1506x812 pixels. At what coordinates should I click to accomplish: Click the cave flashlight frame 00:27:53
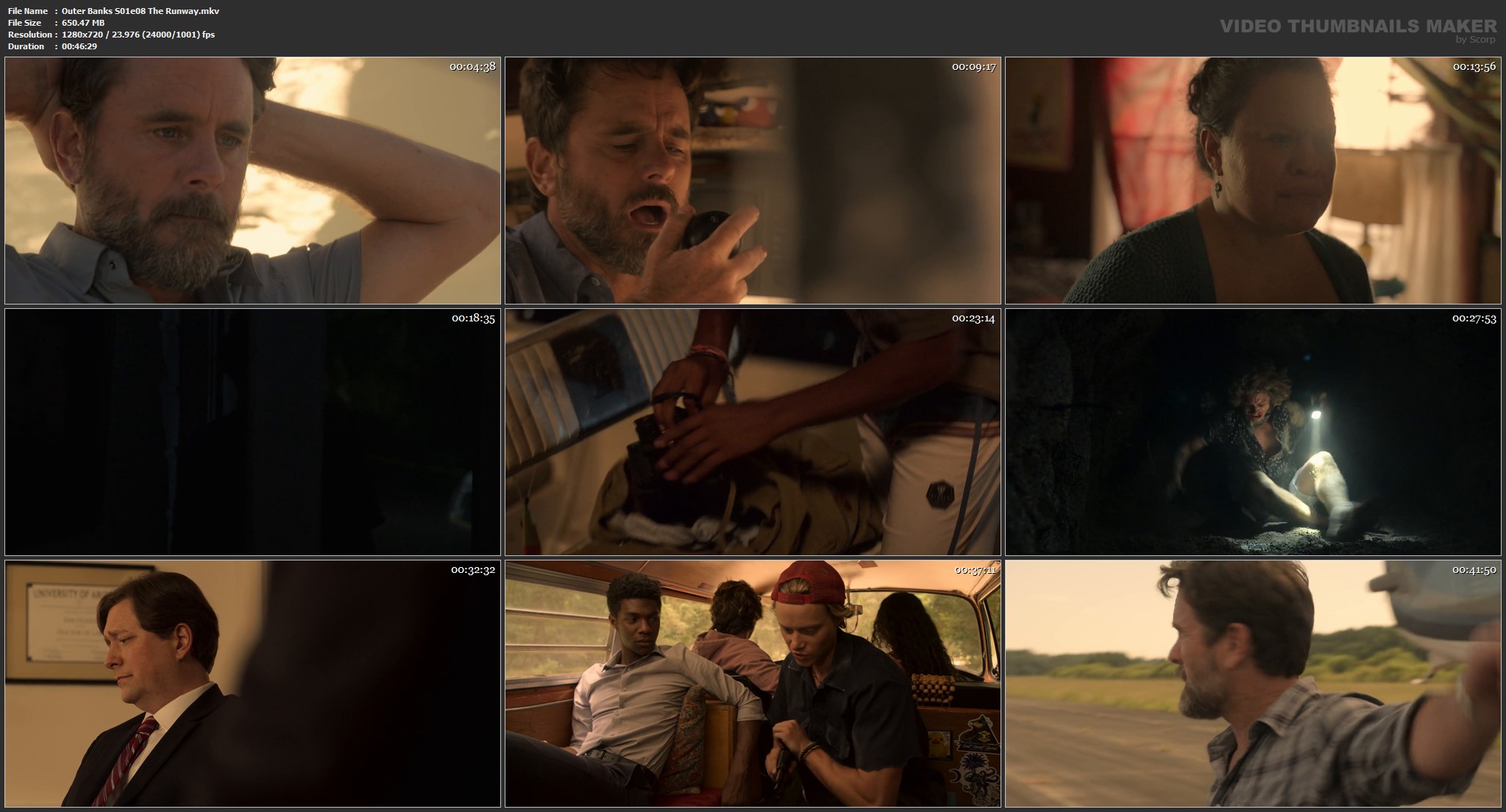pyautogui.click(x=1253, y=432)
